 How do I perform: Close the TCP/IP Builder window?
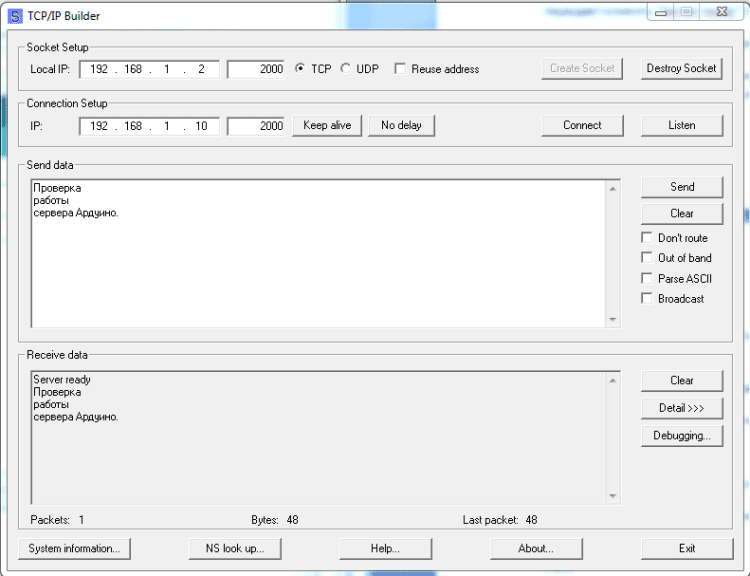click(x=722, y=12)
